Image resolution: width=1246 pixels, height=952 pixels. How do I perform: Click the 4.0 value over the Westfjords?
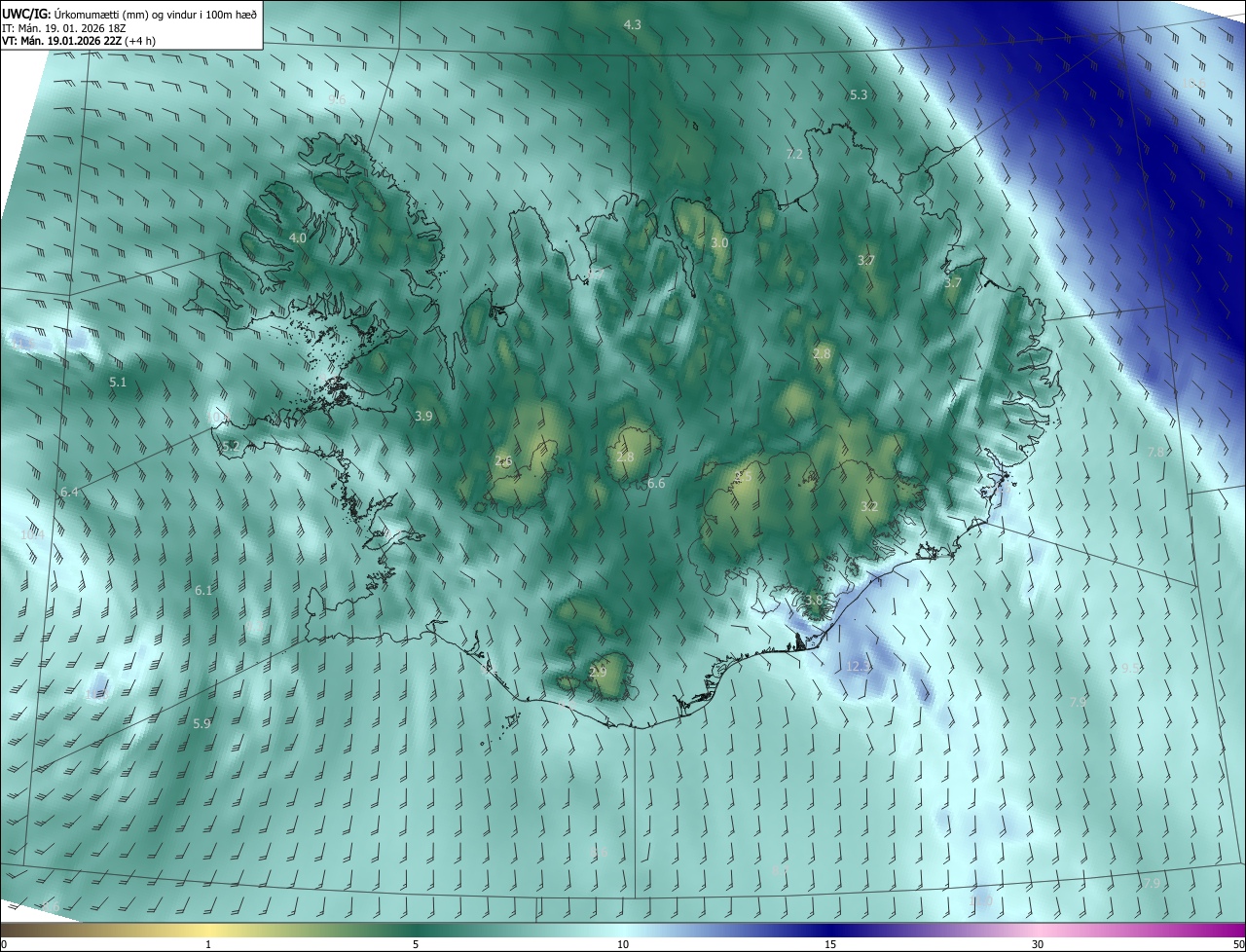[x=298, y=238]
